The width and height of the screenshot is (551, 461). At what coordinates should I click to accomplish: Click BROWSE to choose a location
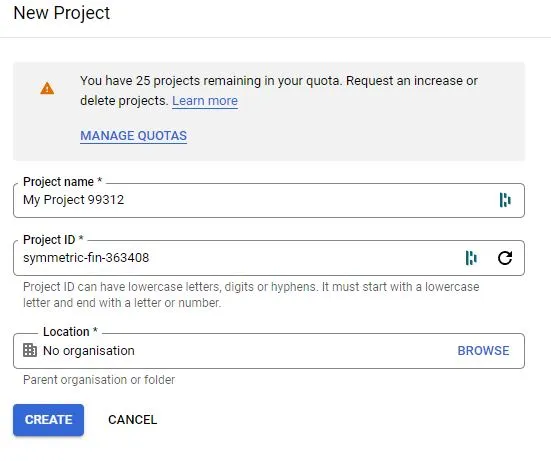click(483, 351)
